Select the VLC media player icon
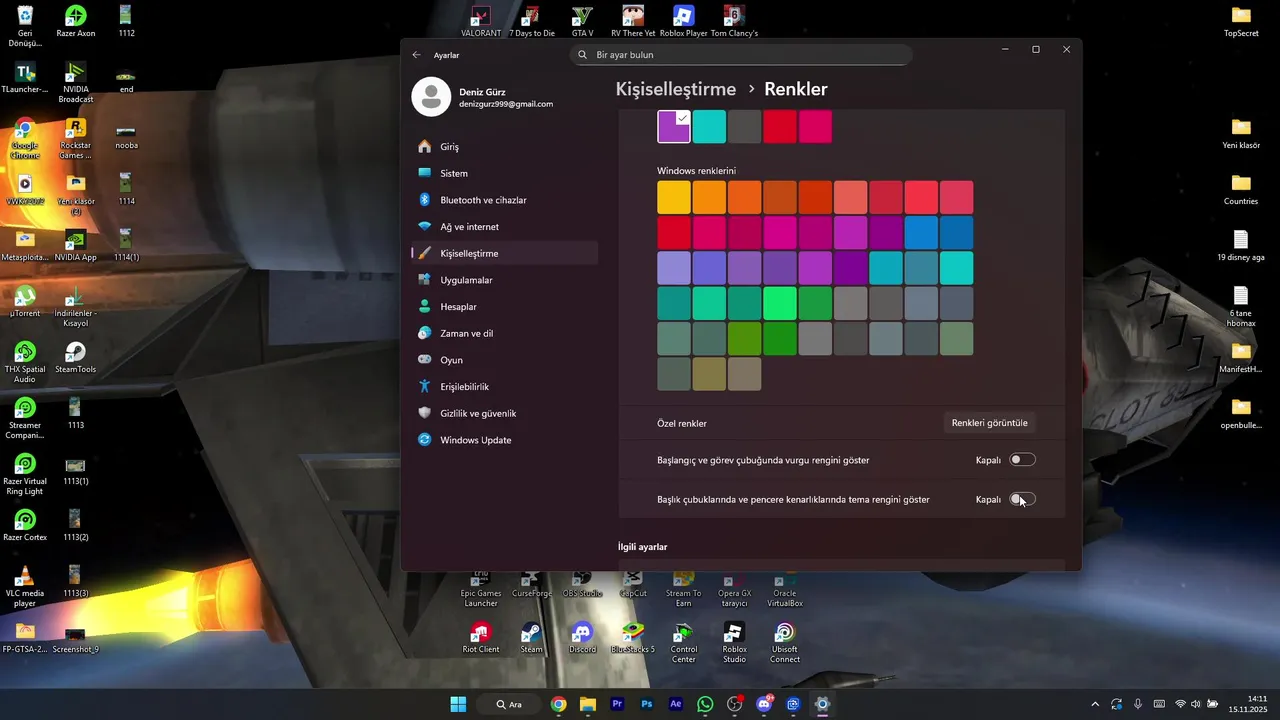 [25, 586]
